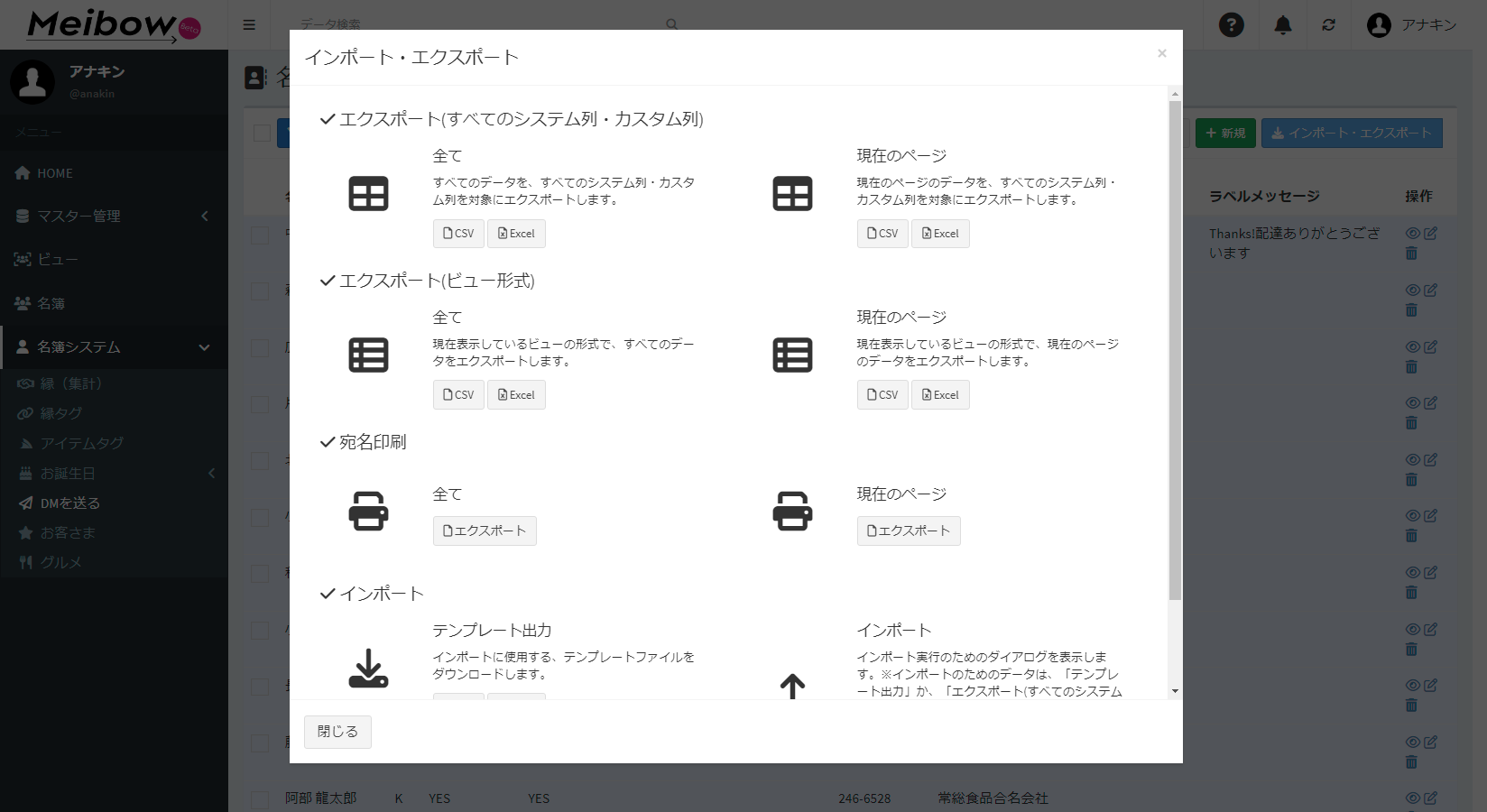Open 名簿 in sidebar
This screenshot has width=1487, height=812.
[x=114, y=303]
